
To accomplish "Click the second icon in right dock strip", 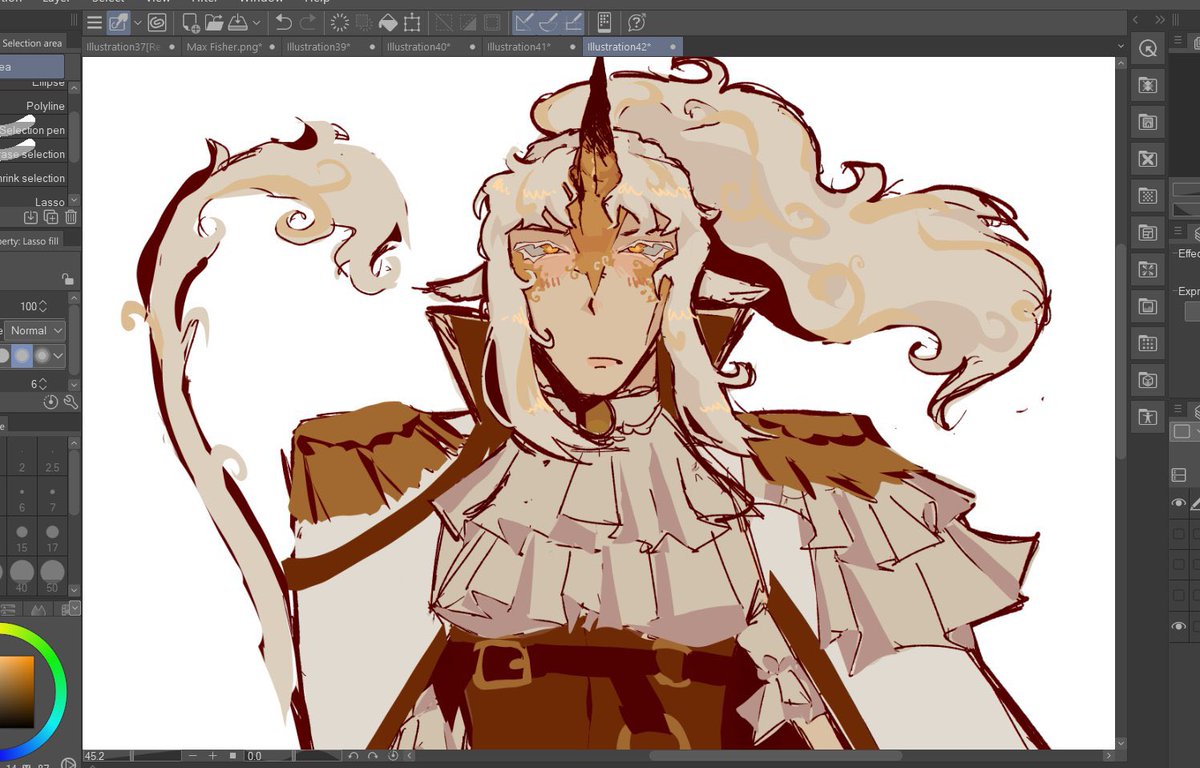I will pyautogui.click(x=1148, y=85).
